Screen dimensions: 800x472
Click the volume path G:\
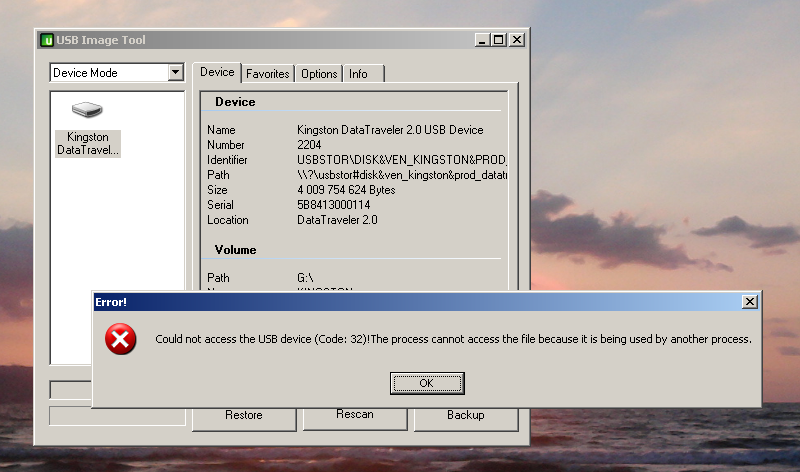pos(305,278)
